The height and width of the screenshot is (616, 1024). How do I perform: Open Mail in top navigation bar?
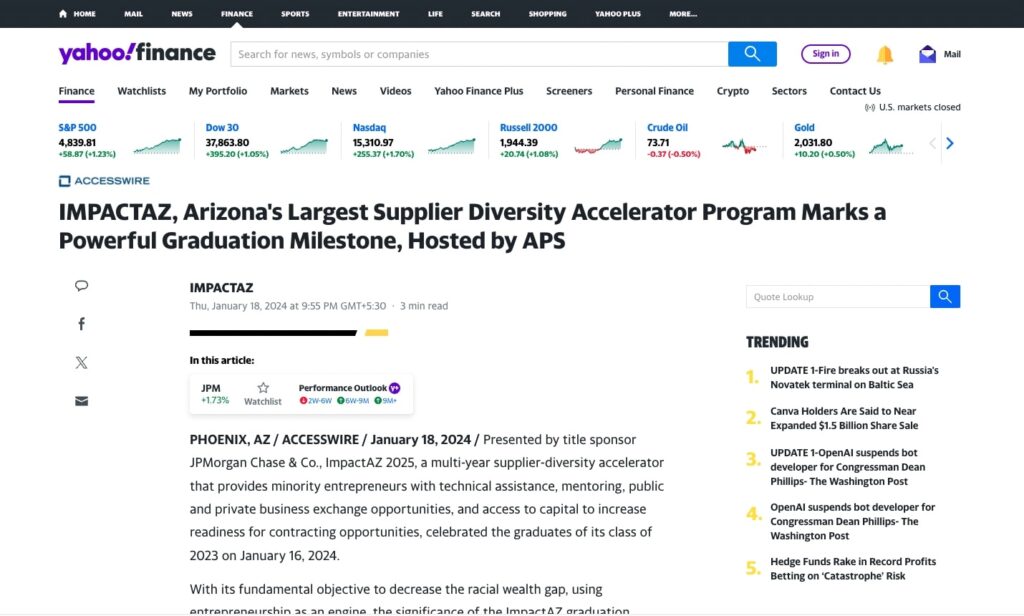(133, 14)
